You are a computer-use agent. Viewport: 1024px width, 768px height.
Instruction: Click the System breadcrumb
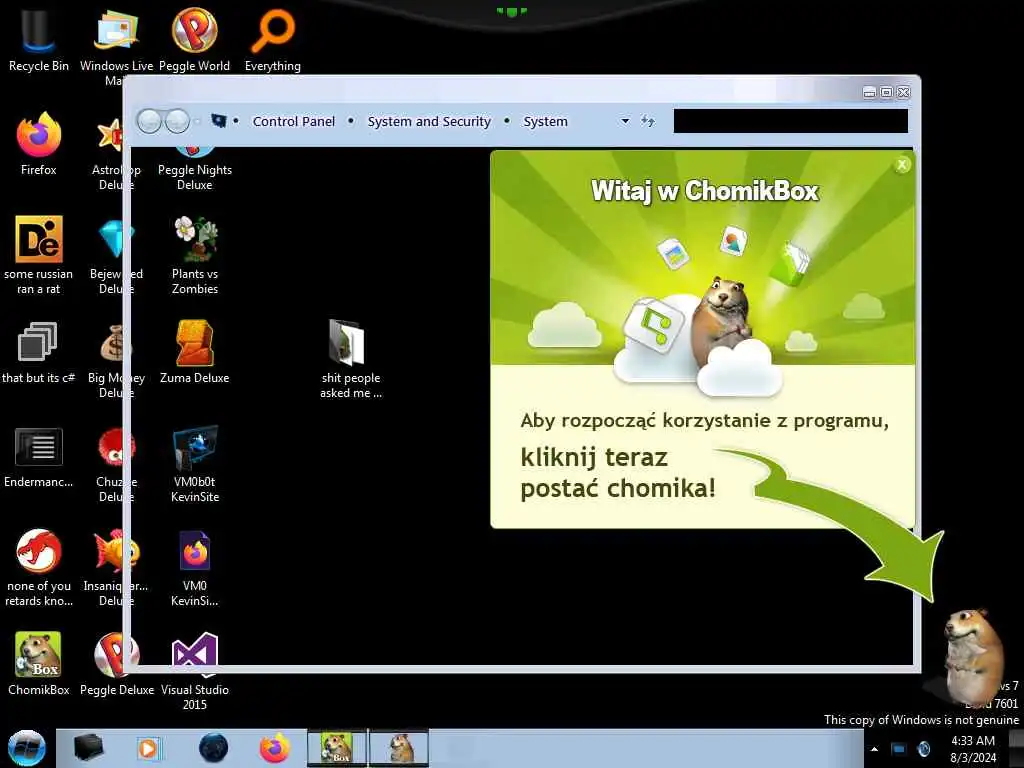[x=545, y=121]
